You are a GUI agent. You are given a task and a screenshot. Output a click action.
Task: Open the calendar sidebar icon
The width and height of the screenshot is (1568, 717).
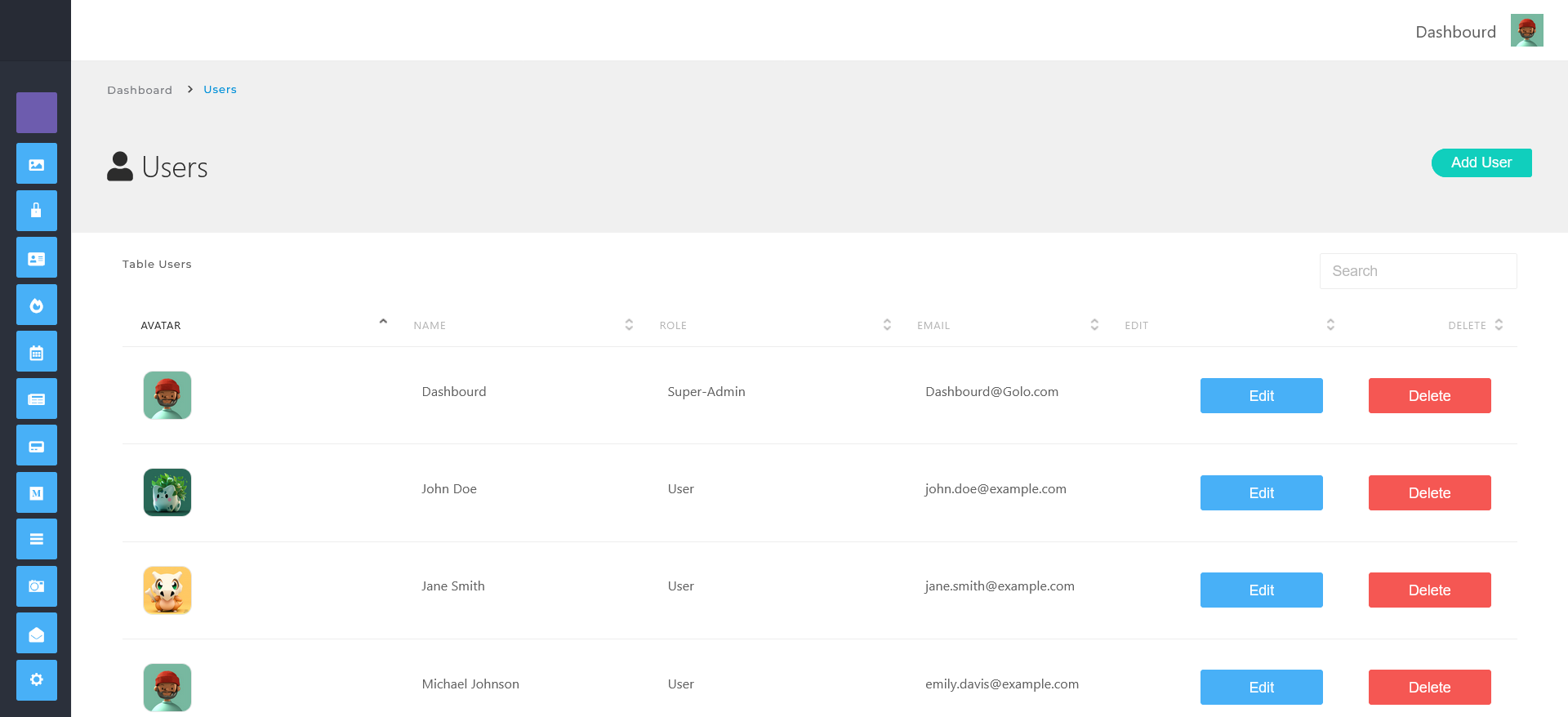tap(37, 352)
